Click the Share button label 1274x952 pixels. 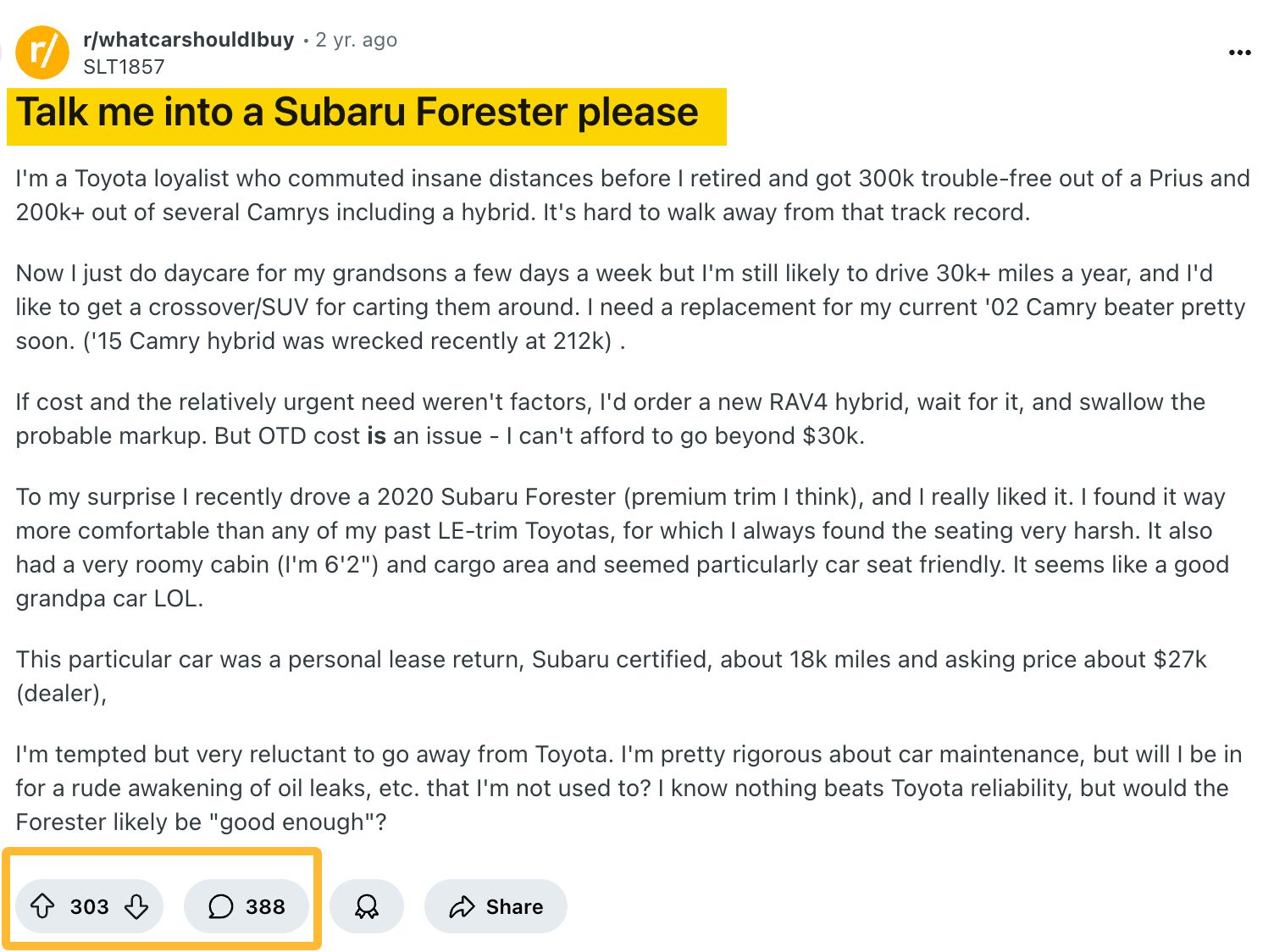tap(513, 906)
